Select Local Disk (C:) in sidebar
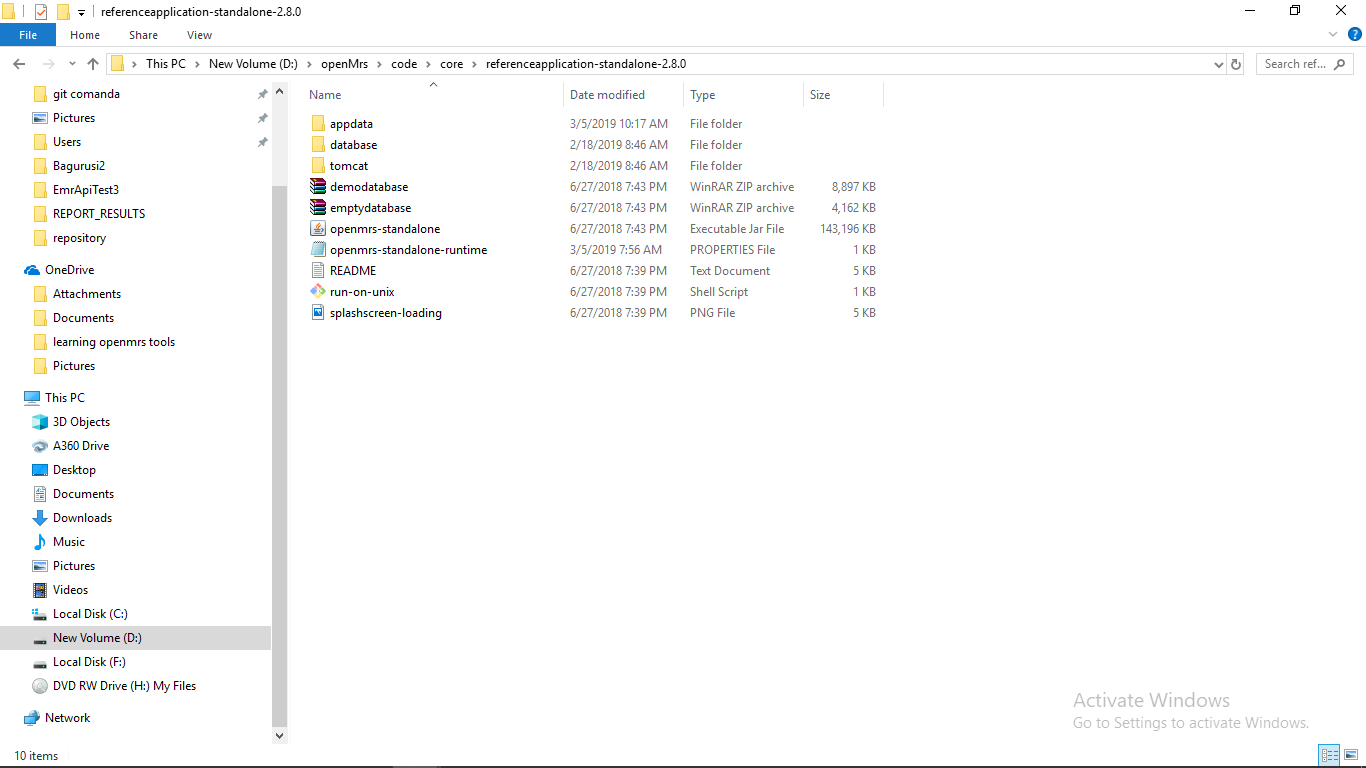1366x768 pixels. [x=90, y=614]
